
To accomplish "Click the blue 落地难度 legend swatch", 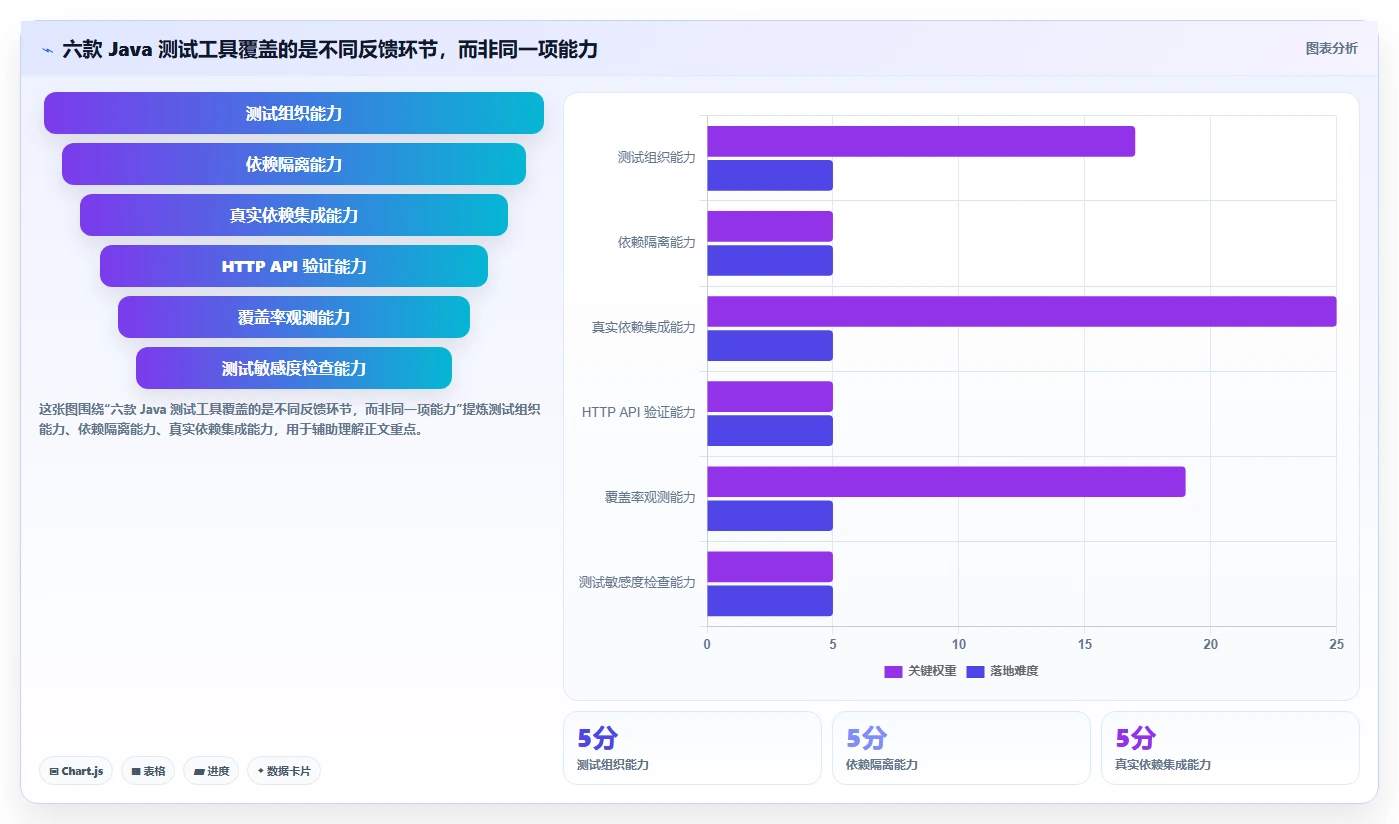I will pos(976,672).
